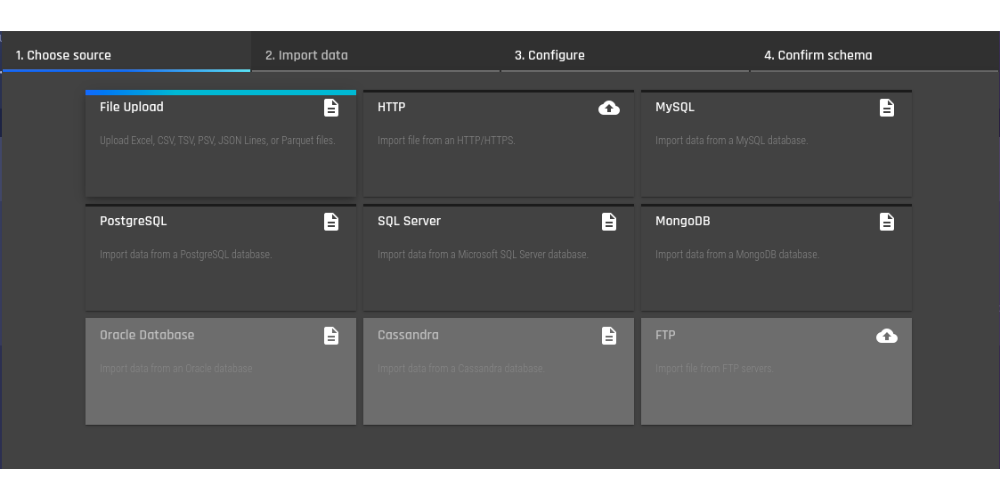Select the PostgreSQL source title
Screen dimensions: 1000x500
tap(133, 221)
